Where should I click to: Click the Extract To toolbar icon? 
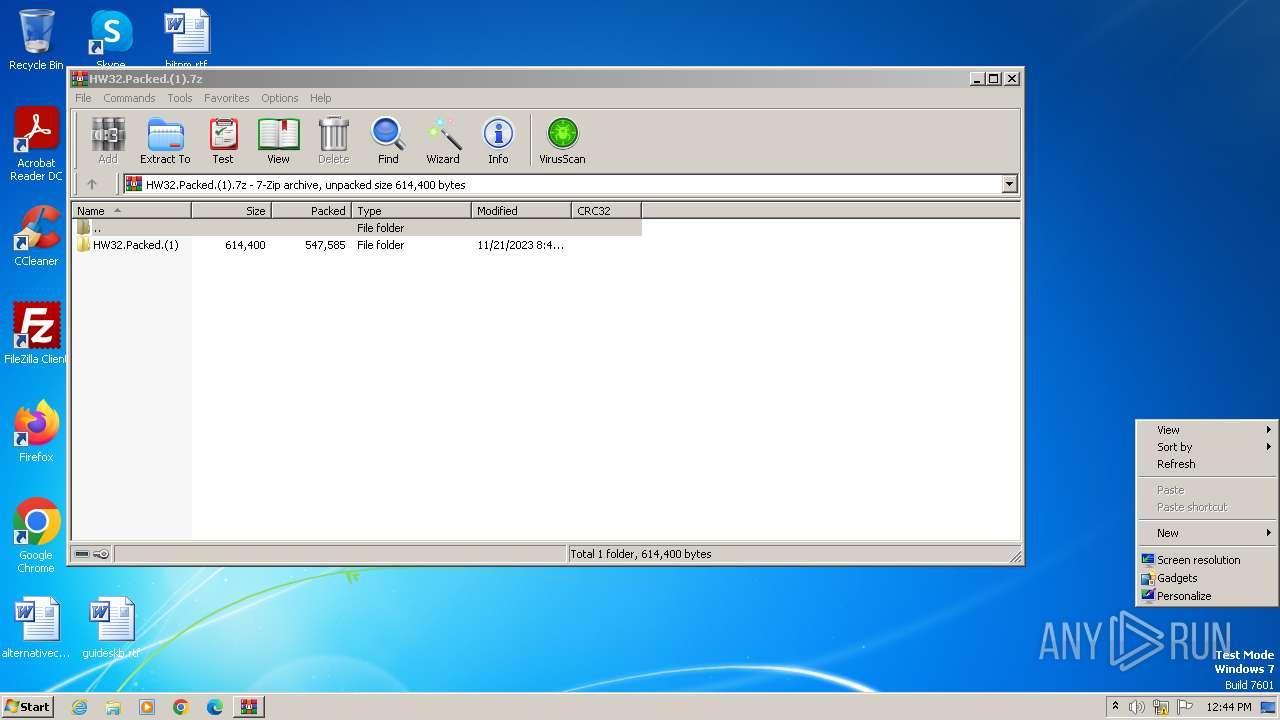click(165, 140)
